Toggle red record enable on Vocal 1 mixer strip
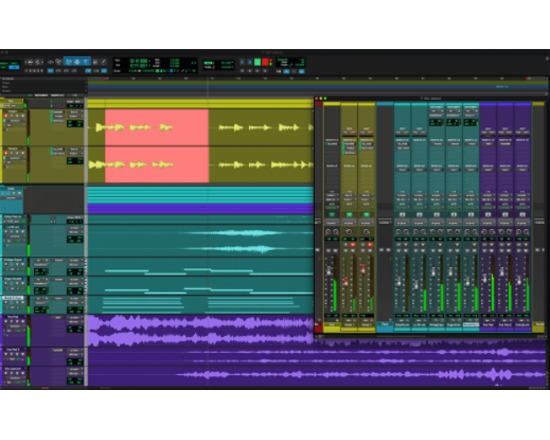Viewport: 550px width, 440px height. tap(353, 245)
